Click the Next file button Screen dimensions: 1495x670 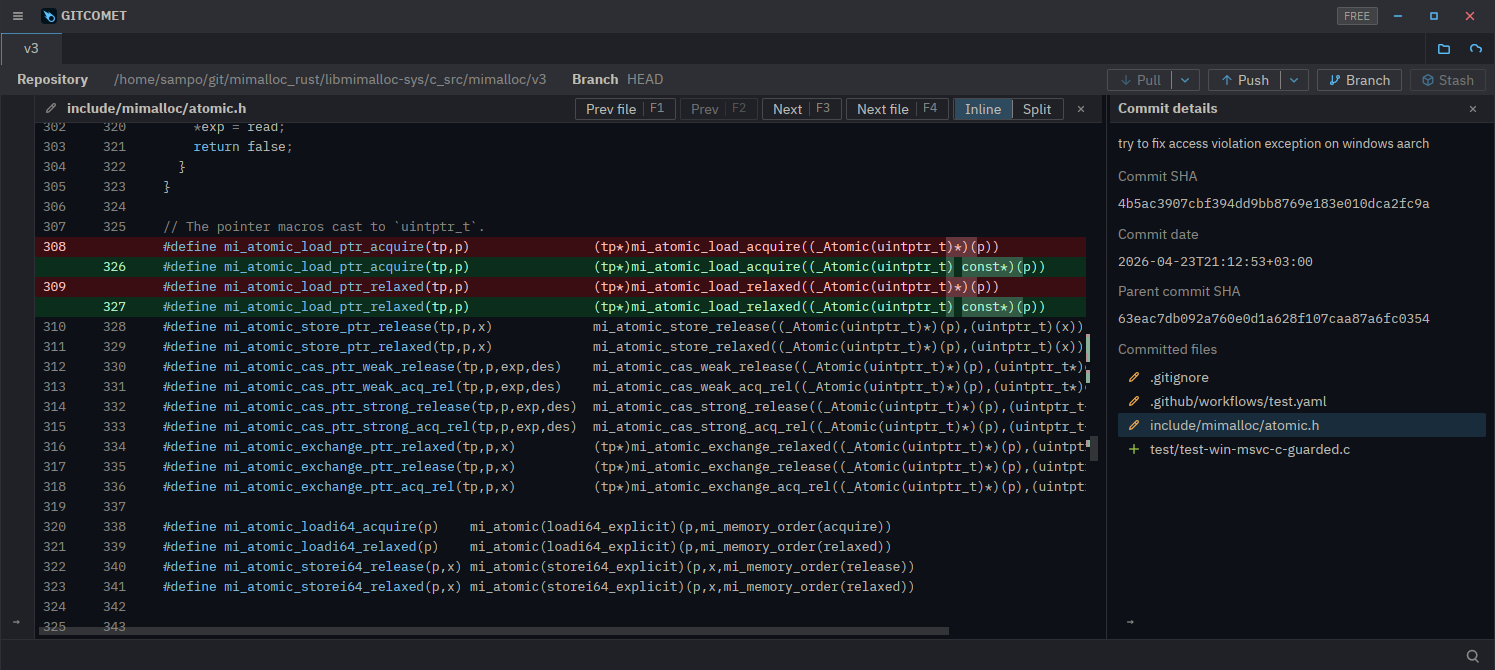click(883, 109)
